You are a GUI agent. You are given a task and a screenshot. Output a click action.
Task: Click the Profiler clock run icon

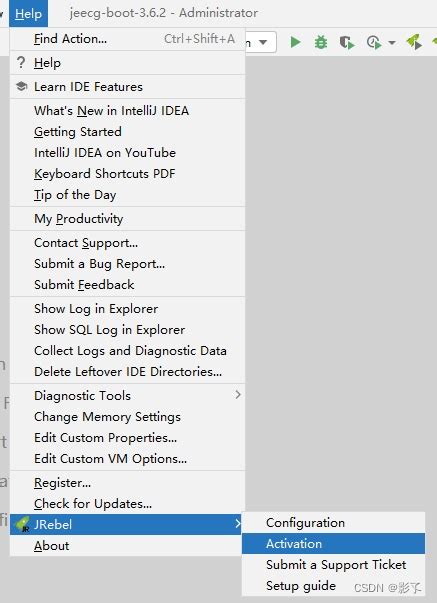coord(374,42)
